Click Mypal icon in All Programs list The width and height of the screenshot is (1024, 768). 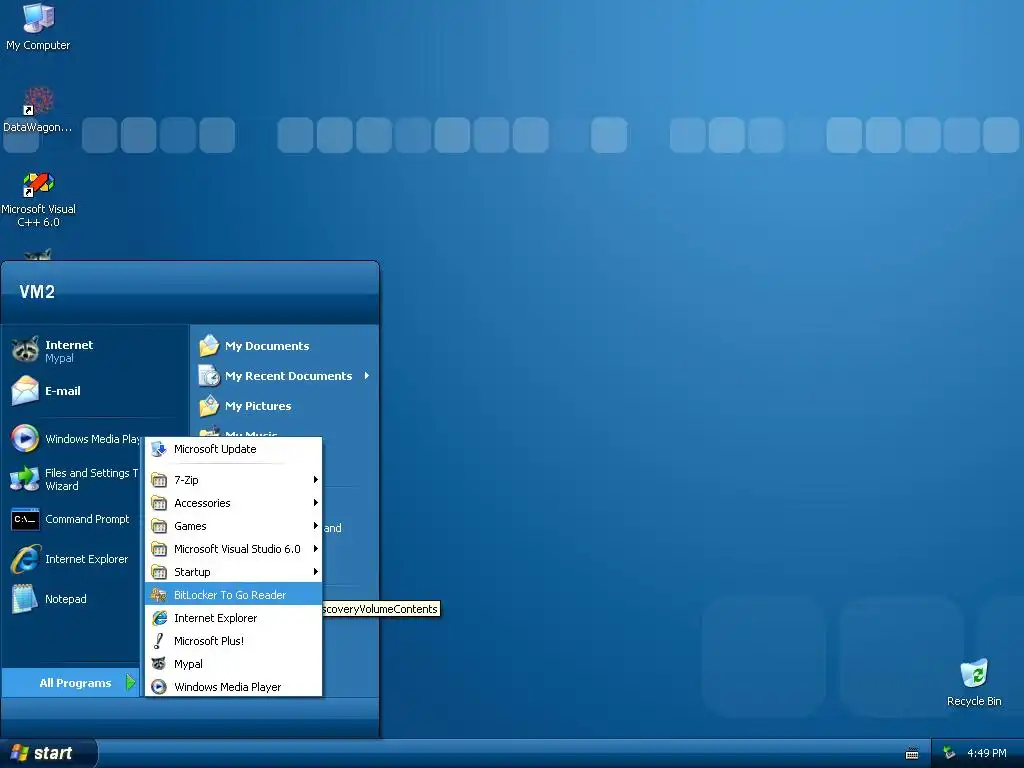pos(159,664)
